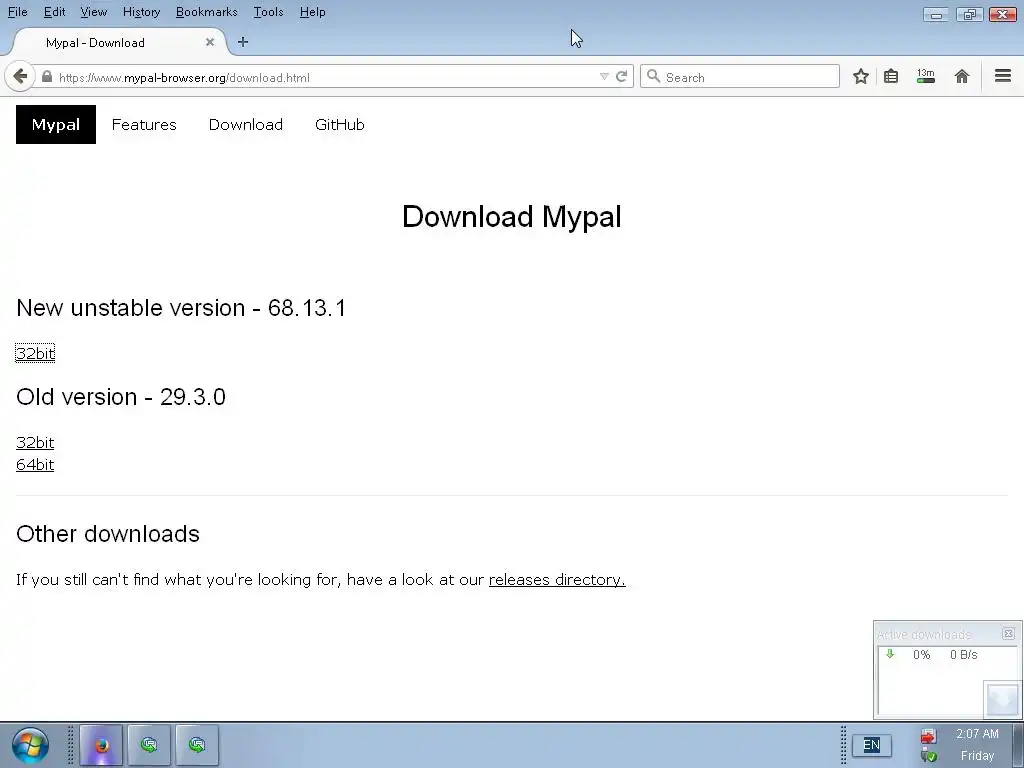Image resolution: width=1024 pixels, height=768 pixels.
Task: Click the faded drop-target arrow box
Action: pos(1002,699)
